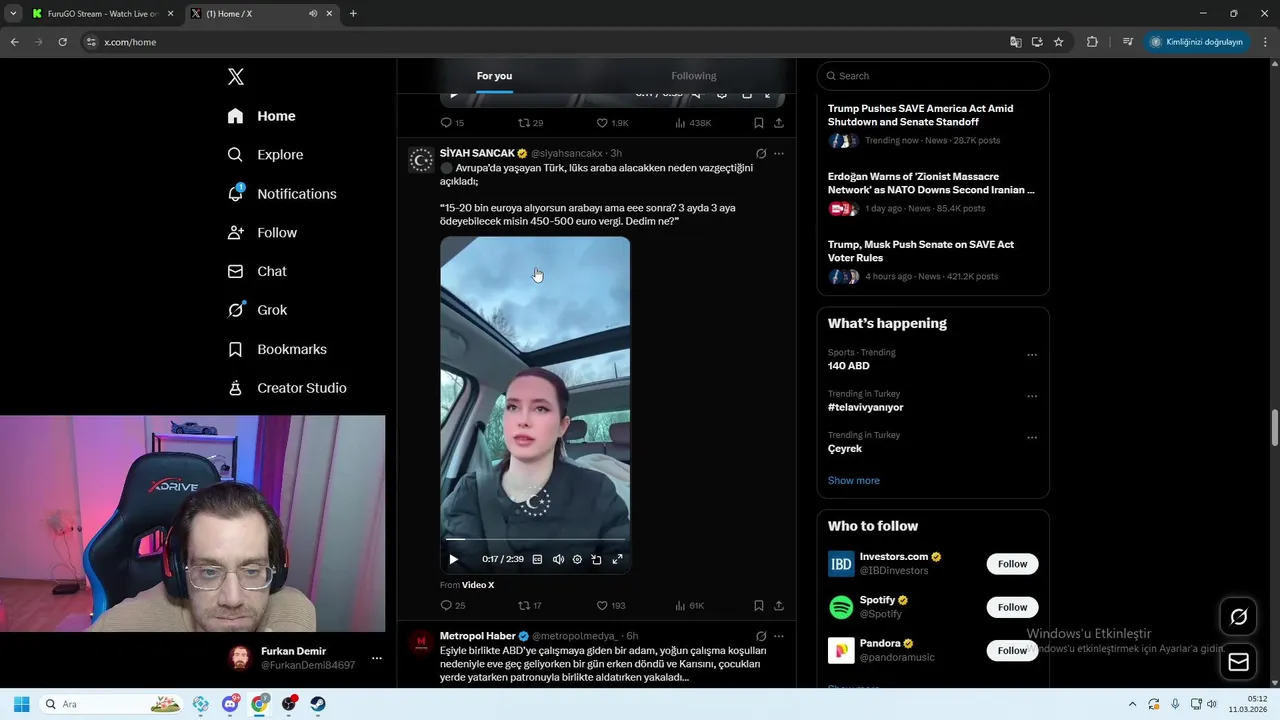Repost the top post with 29 reposts
Image resolution: width=1280 pixels, height=720 pixels.
point(530,123)
